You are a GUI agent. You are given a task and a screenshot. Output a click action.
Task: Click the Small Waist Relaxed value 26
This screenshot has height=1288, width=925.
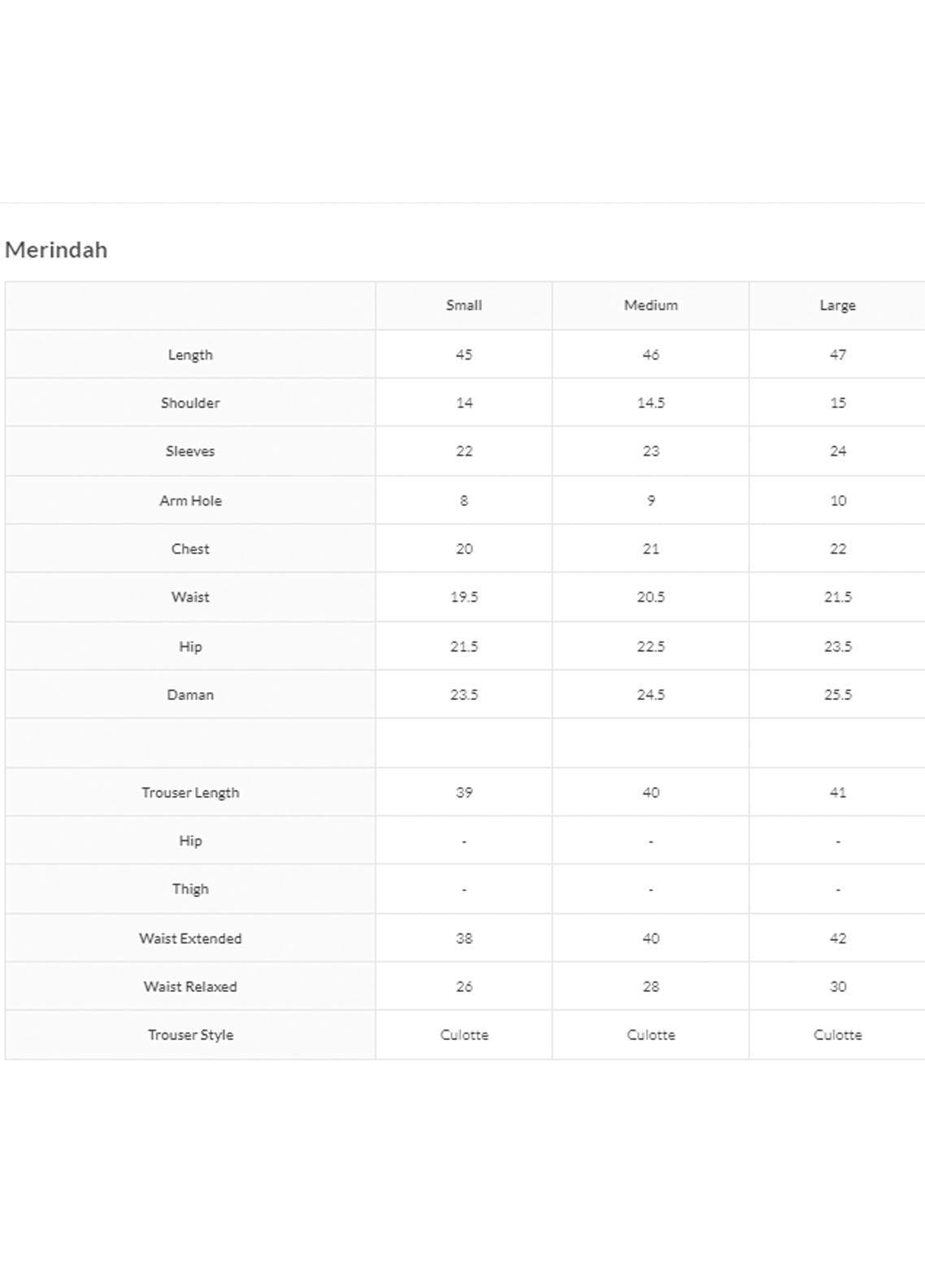pos(463,986)
